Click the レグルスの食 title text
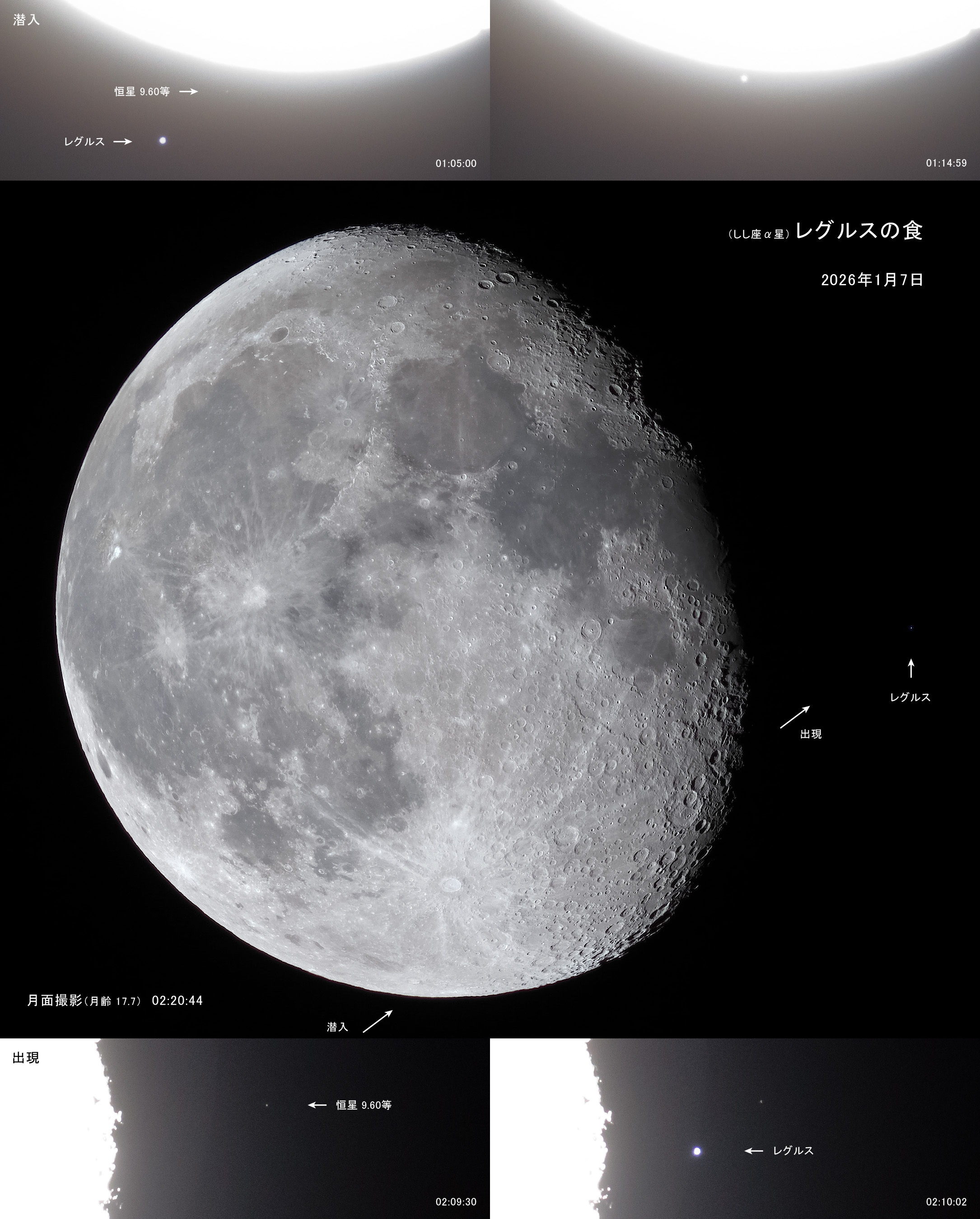Screen dimensions: 980x1219 click(x=859, y=231)
